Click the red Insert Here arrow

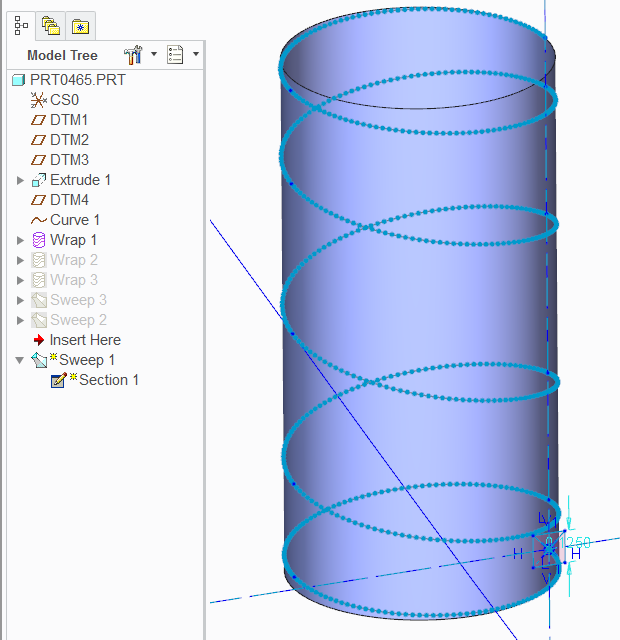[x=39, y=340]
